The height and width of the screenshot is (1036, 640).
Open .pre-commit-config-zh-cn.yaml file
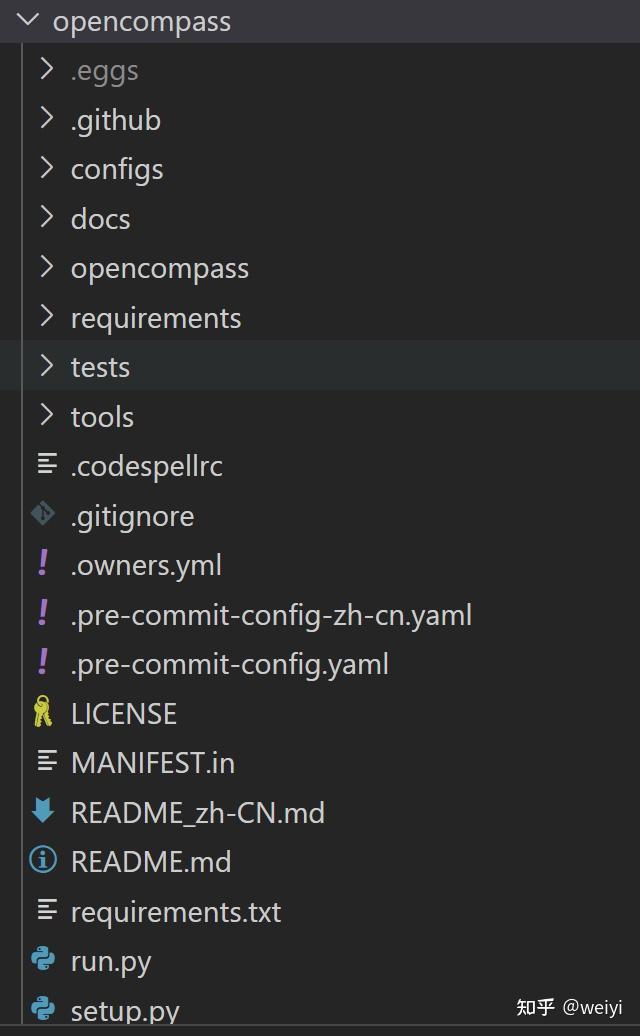(271, 614)
